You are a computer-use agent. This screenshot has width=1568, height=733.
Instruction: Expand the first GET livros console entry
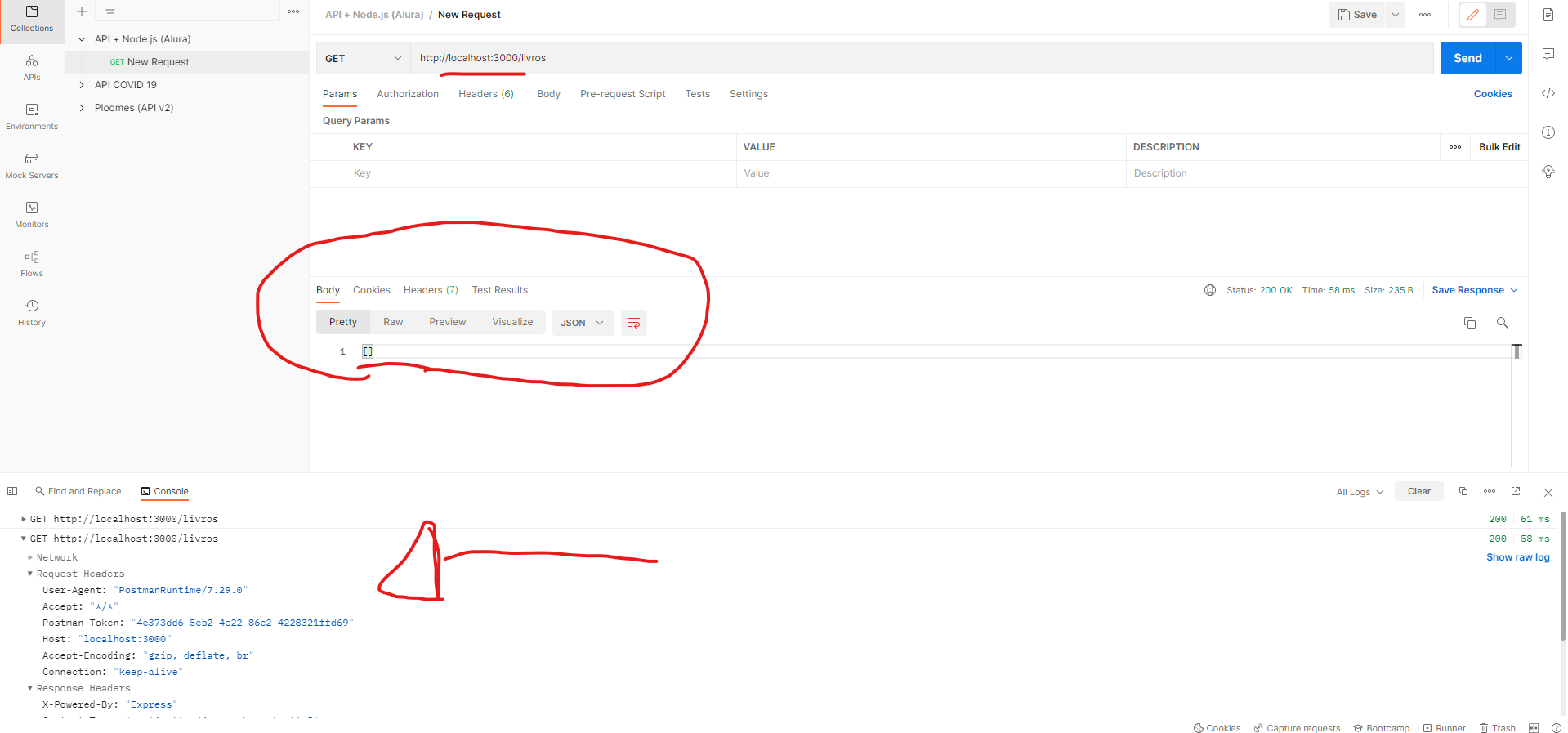(24, 519)
